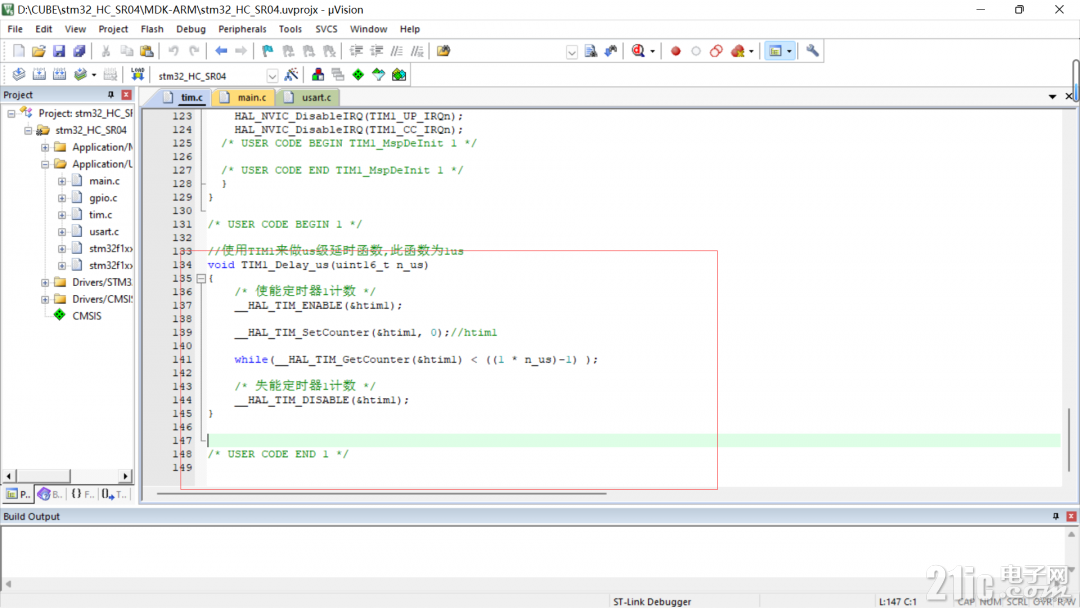Expand main.c dependencies in project tree
The width and height of the screenshot is (1080, 608).
[x=62, y=181]
